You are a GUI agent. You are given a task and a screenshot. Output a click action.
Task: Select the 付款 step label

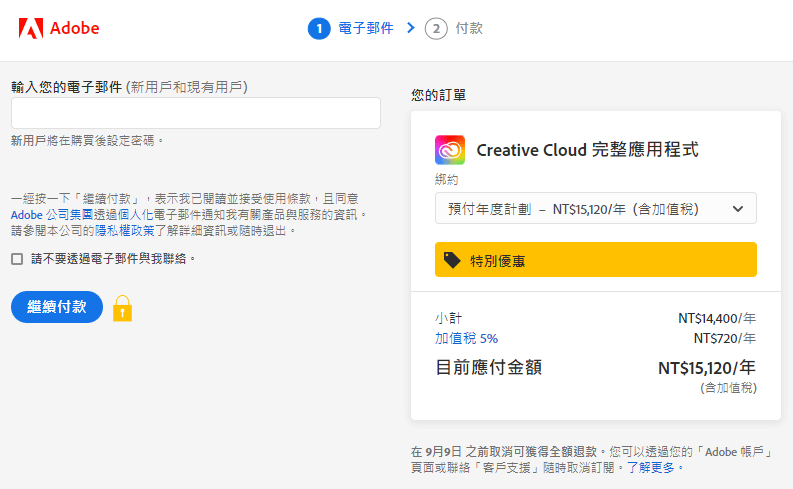pyautogui.click(x=469, y=28)
